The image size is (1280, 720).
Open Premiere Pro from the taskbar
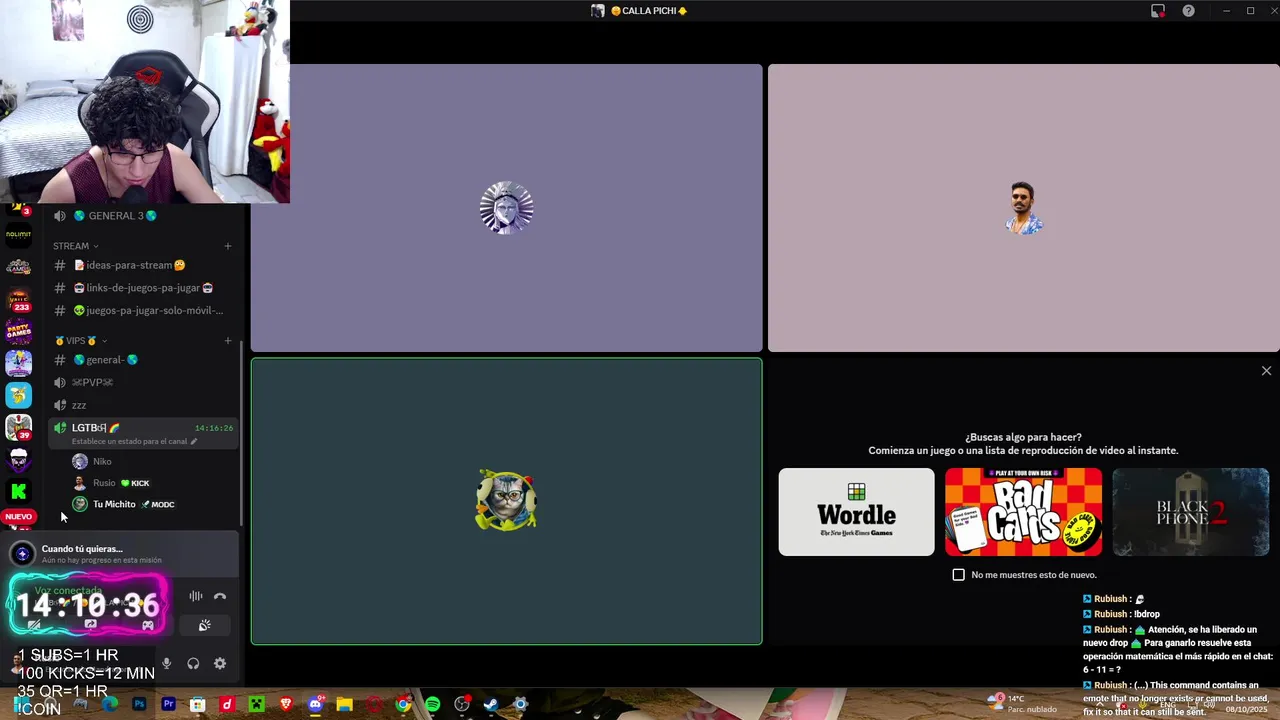point(168,704)
